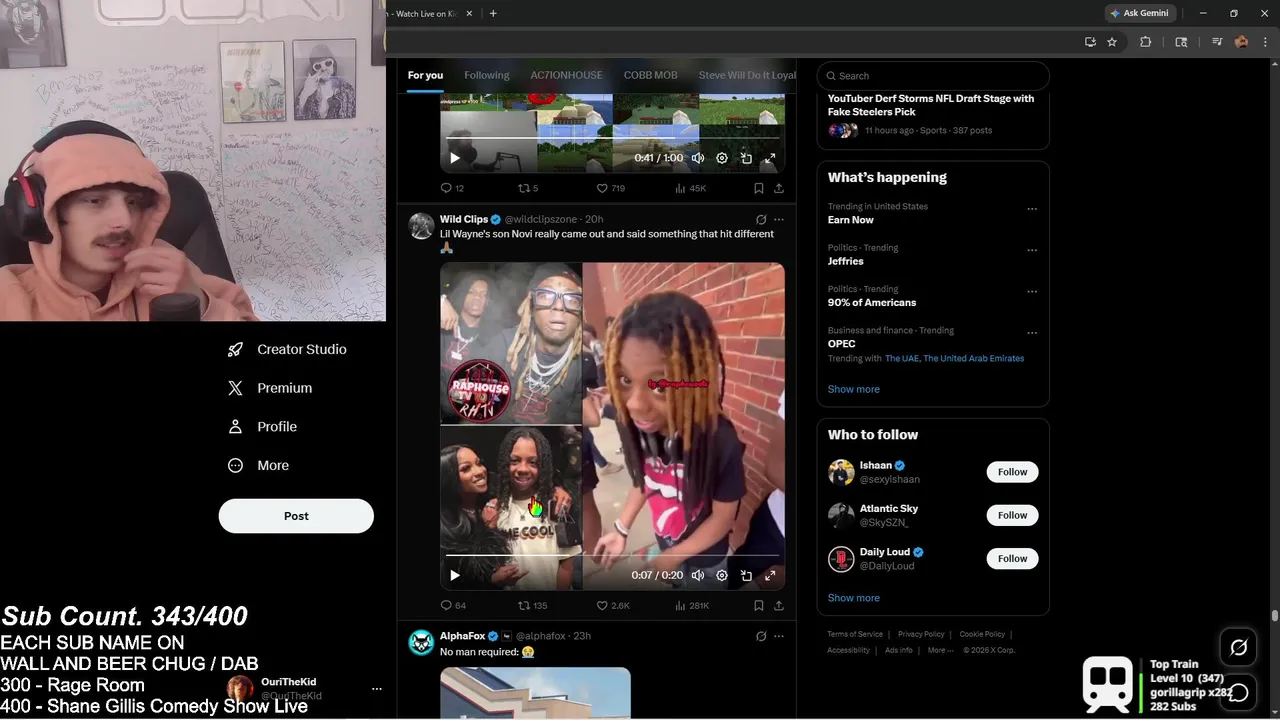This screenshot has width=1280, height=720.
Task: Follow Atlantic Sky
Action: (1012, 515)
